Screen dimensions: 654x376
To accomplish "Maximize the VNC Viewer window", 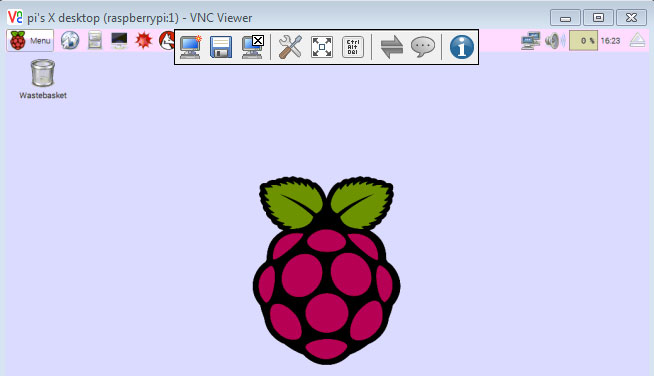I will coord(598,18).
